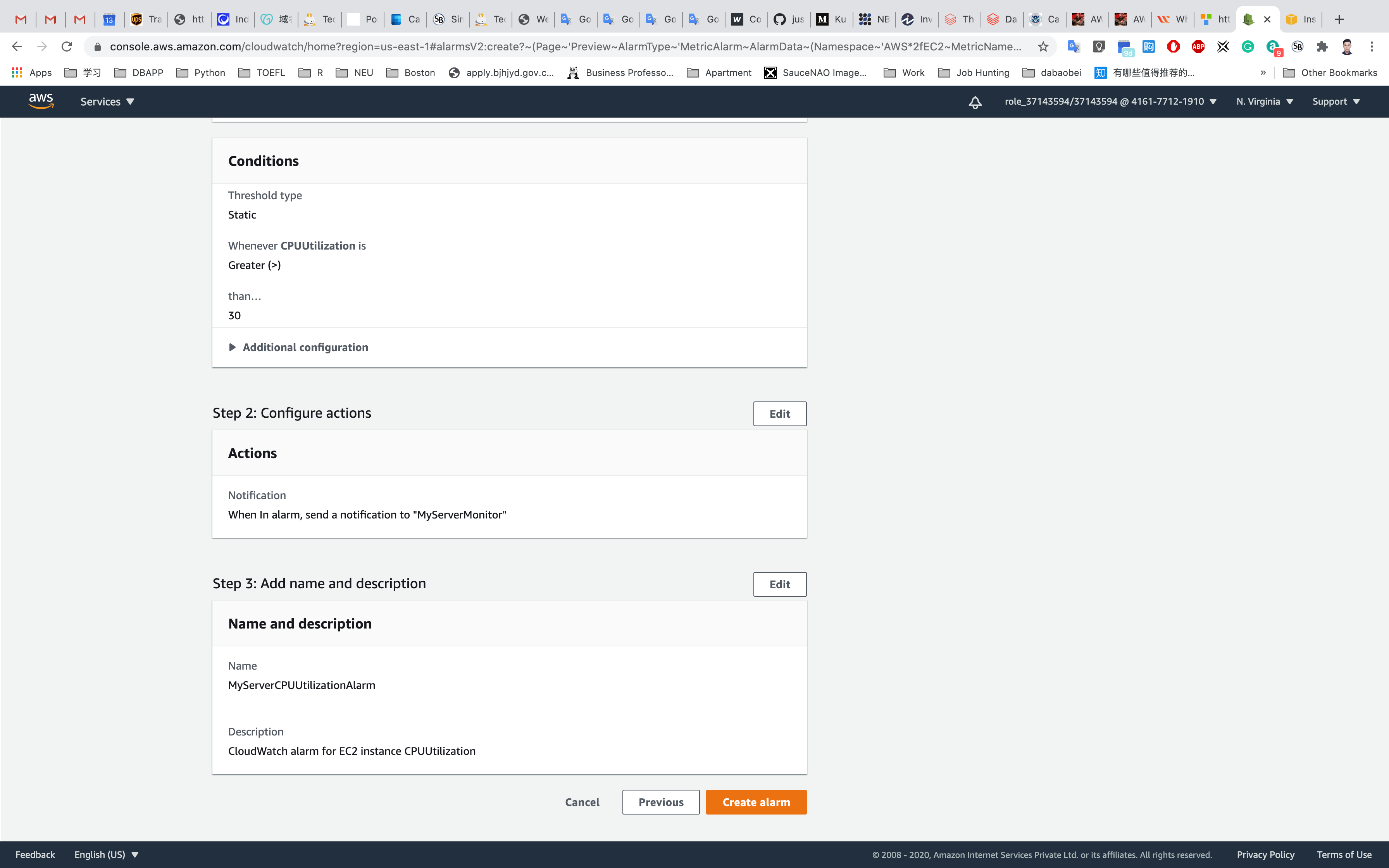
Task: Open the Google Translate extension icon
Action: coord(1073,46)
